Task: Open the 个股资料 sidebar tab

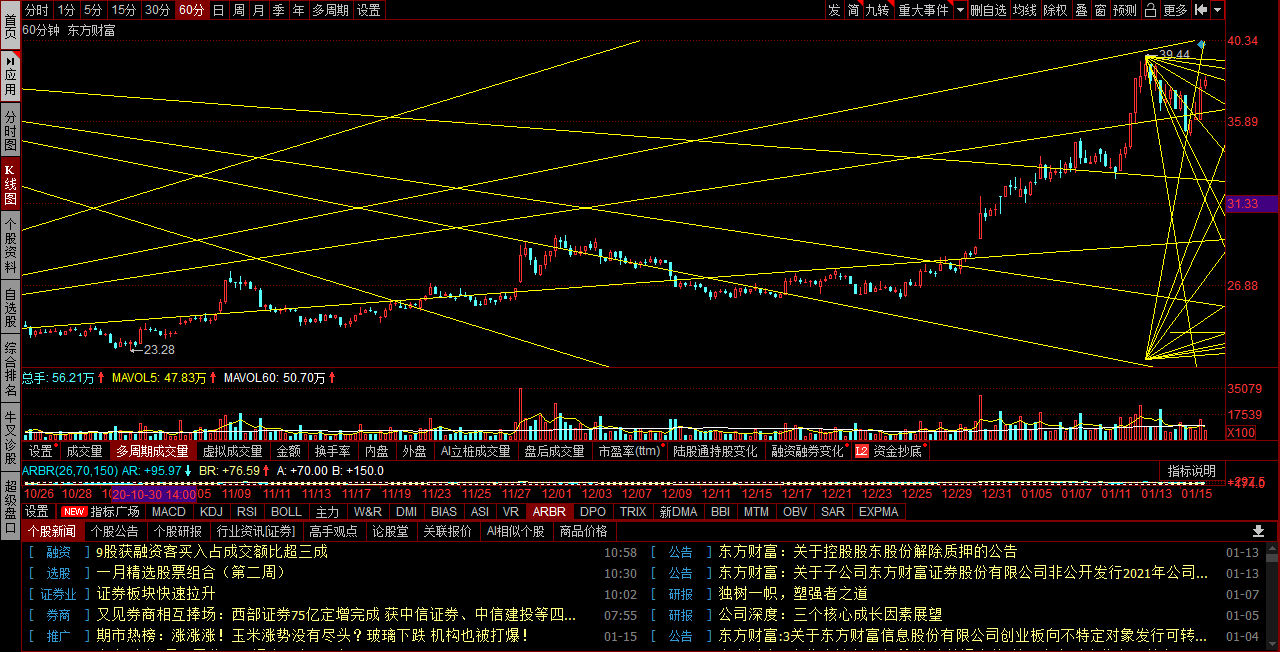Action: point(10,246)
